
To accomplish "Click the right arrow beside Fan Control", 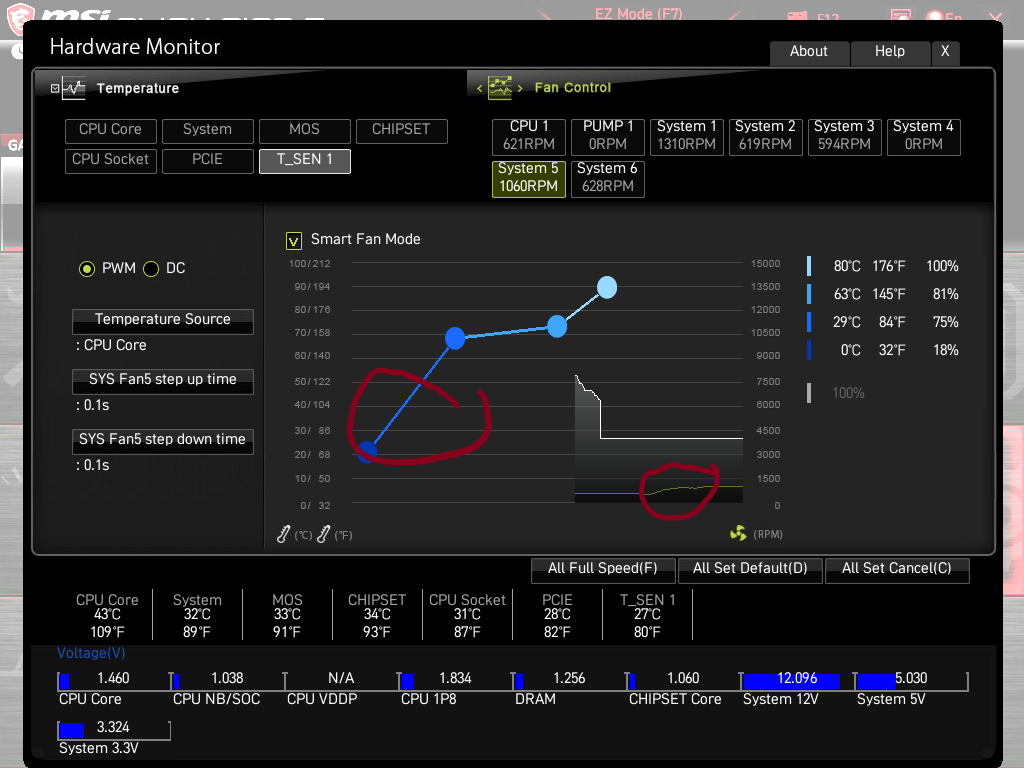I will (520, 88).
